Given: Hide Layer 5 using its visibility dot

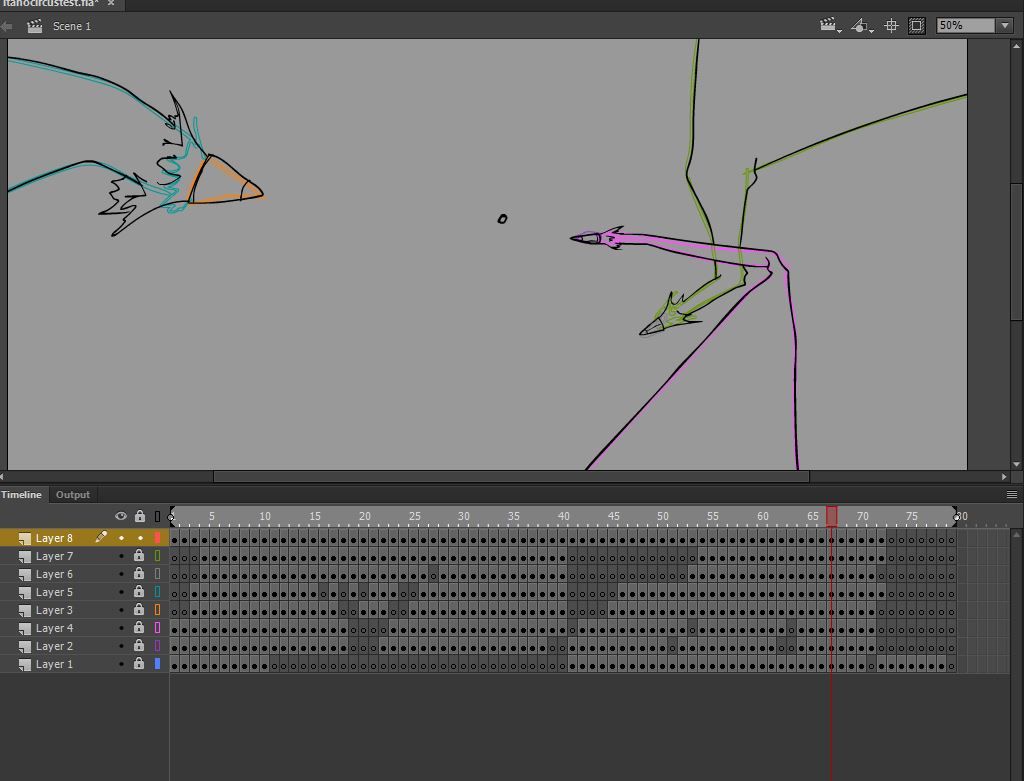Looking at the screenshot, I should pos(121,592).
